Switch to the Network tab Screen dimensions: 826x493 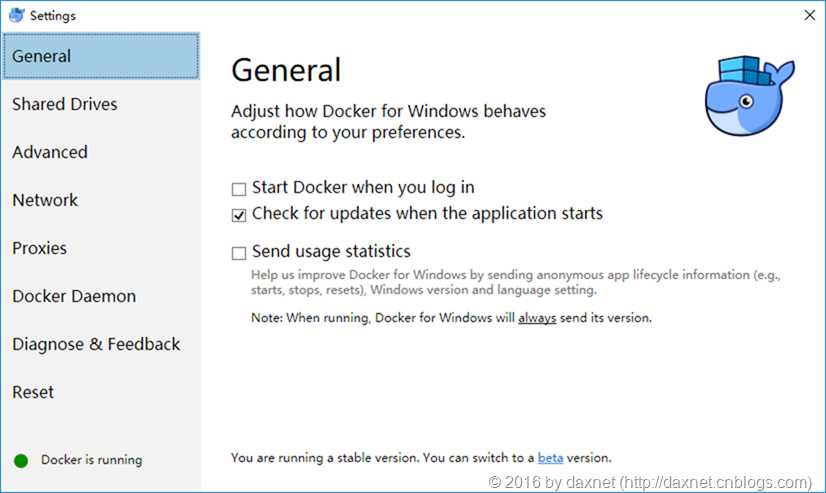point(45,200)
